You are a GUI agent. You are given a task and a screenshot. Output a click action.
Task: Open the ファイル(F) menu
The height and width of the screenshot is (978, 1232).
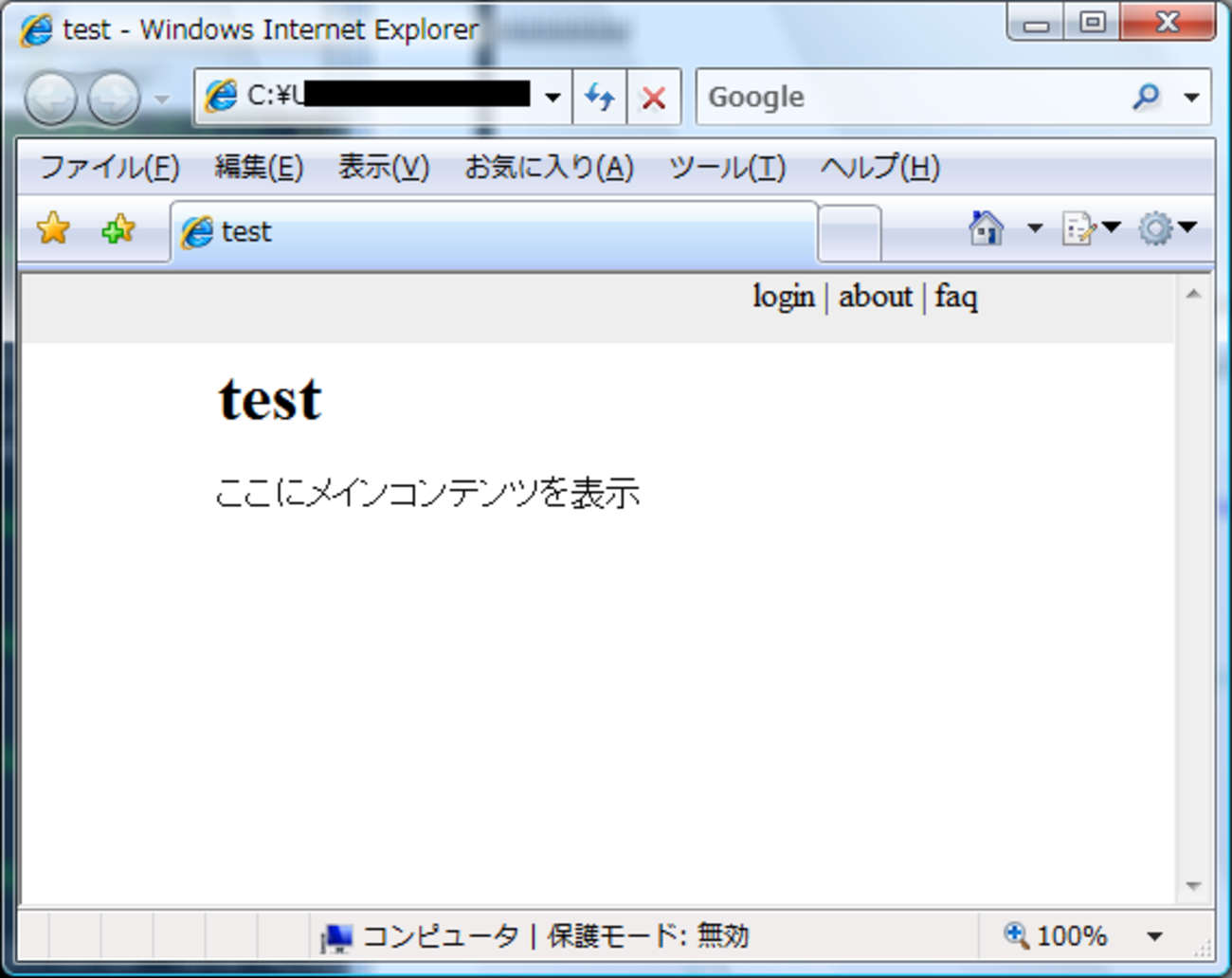click(110, 168)
